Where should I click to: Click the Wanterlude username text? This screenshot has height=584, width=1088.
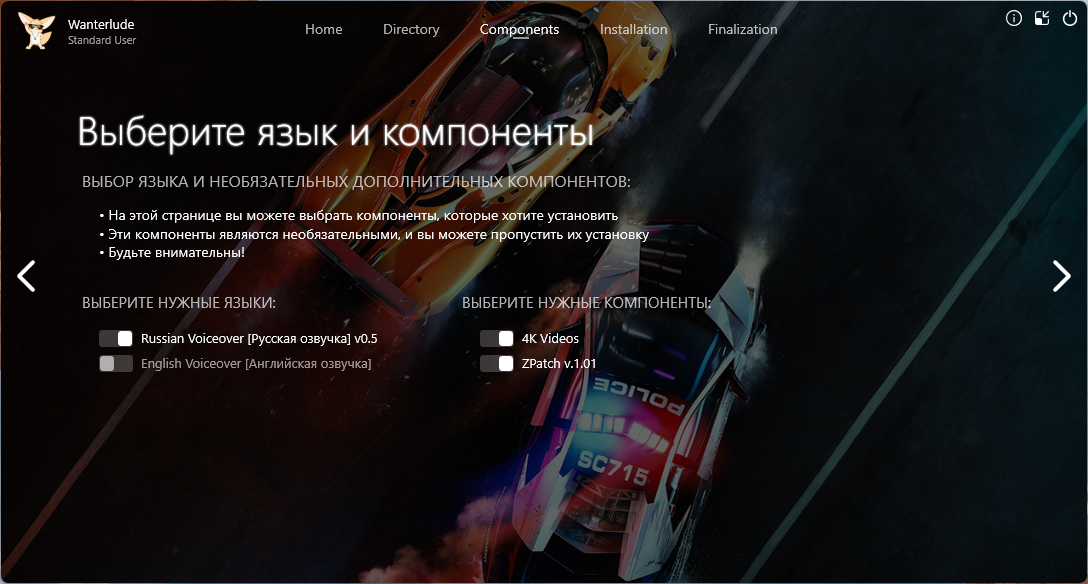coord(101,24)
